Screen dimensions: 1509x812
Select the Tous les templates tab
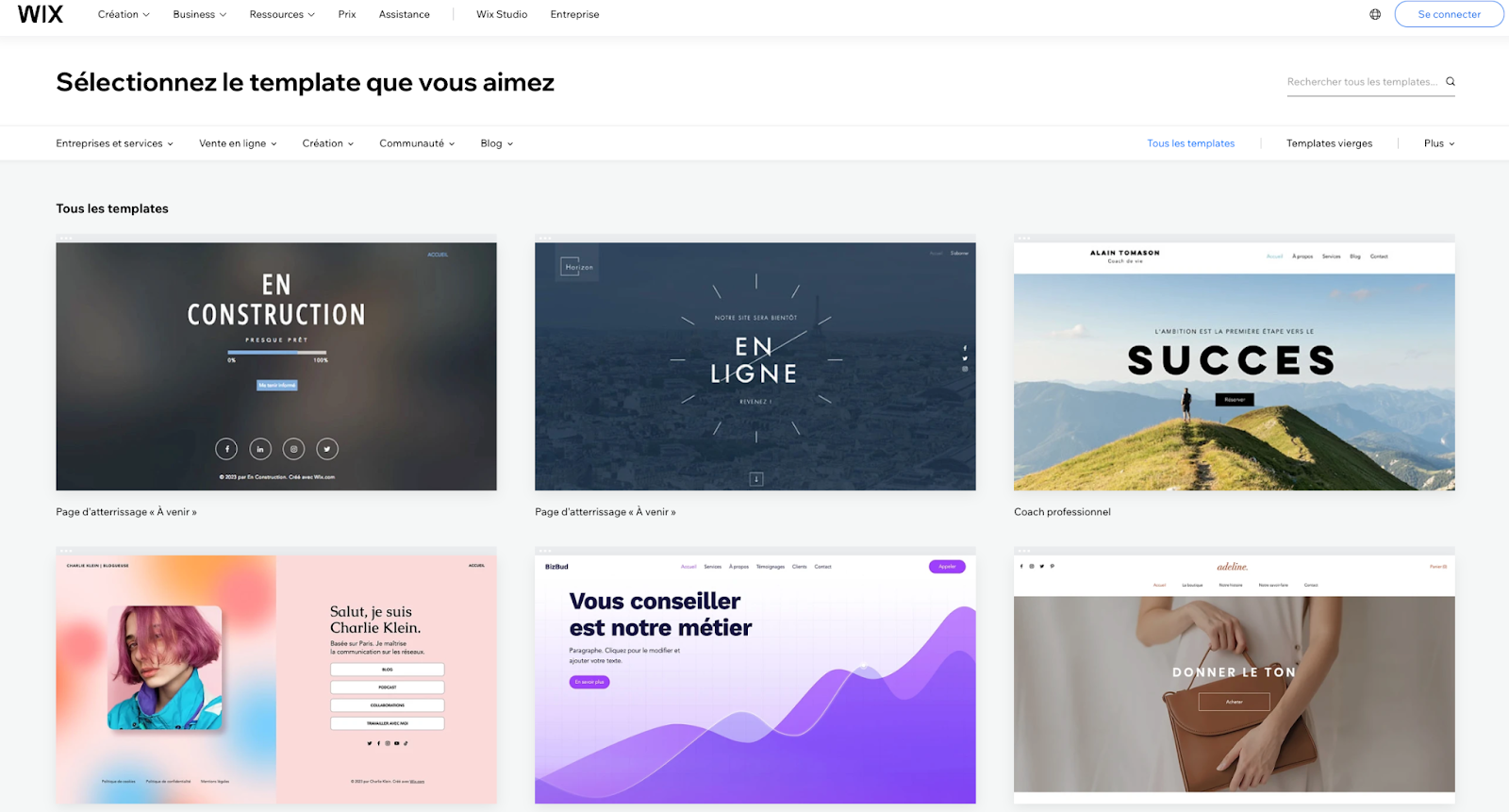(1190, 143)
